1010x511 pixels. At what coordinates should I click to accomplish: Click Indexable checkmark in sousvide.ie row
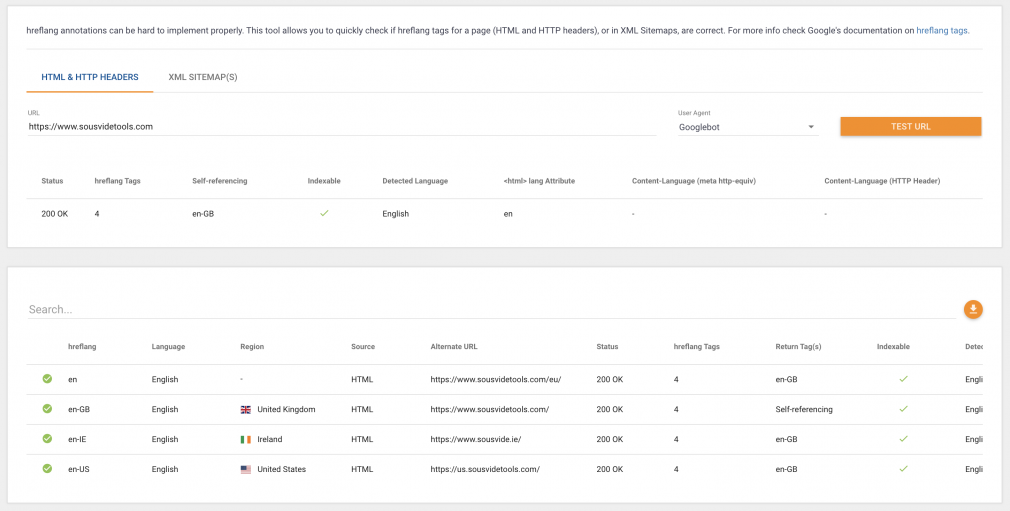point(903,439)
